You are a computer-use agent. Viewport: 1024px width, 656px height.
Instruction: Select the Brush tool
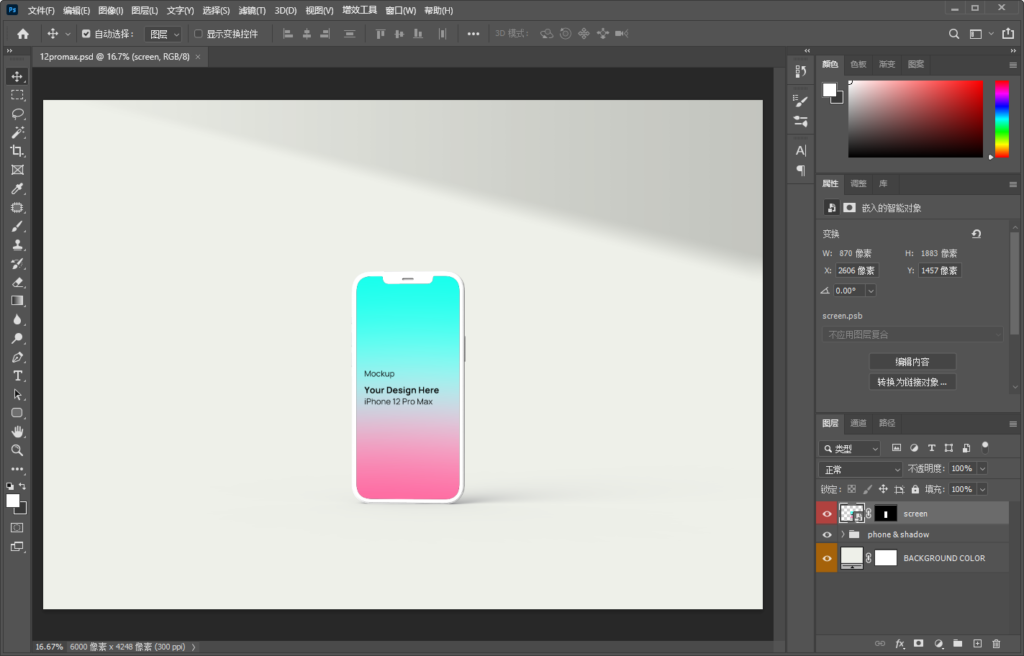17,226
